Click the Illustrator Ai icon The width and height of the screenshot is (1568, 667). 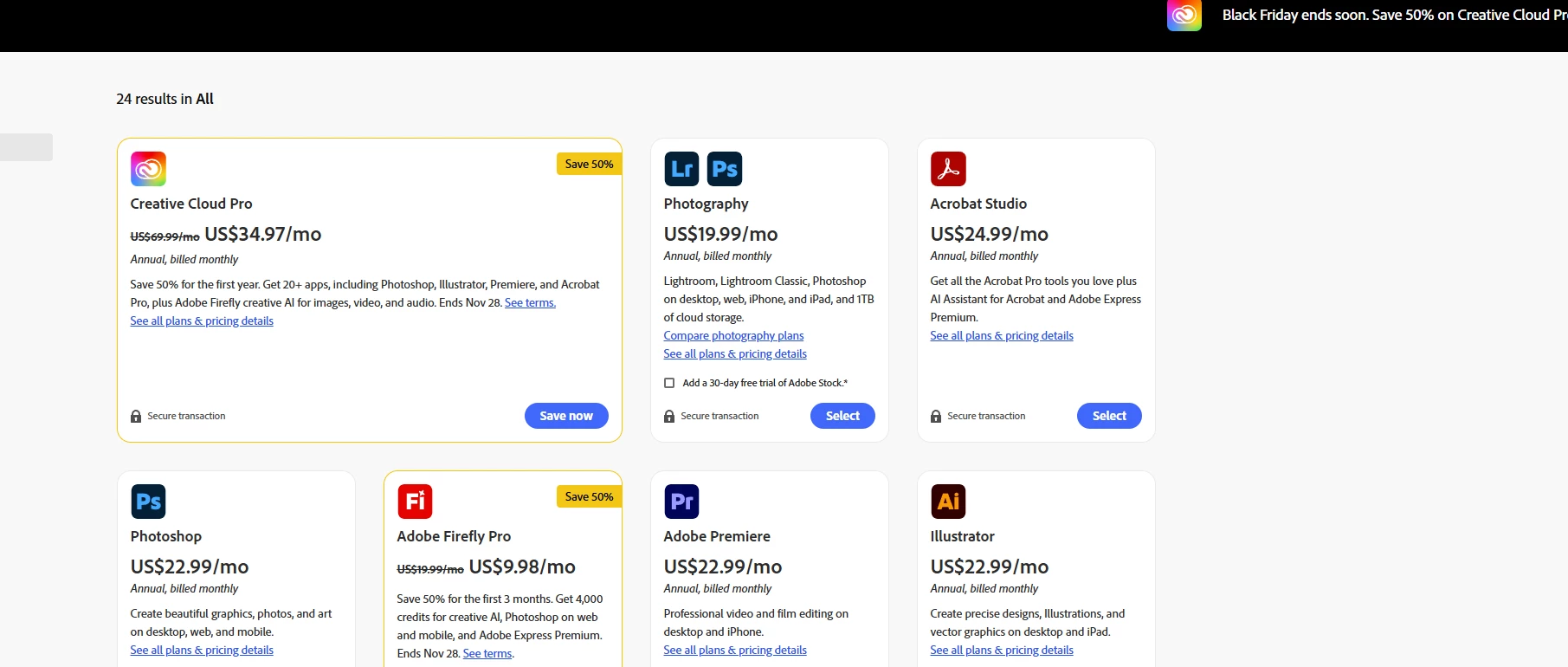point(948,502)
